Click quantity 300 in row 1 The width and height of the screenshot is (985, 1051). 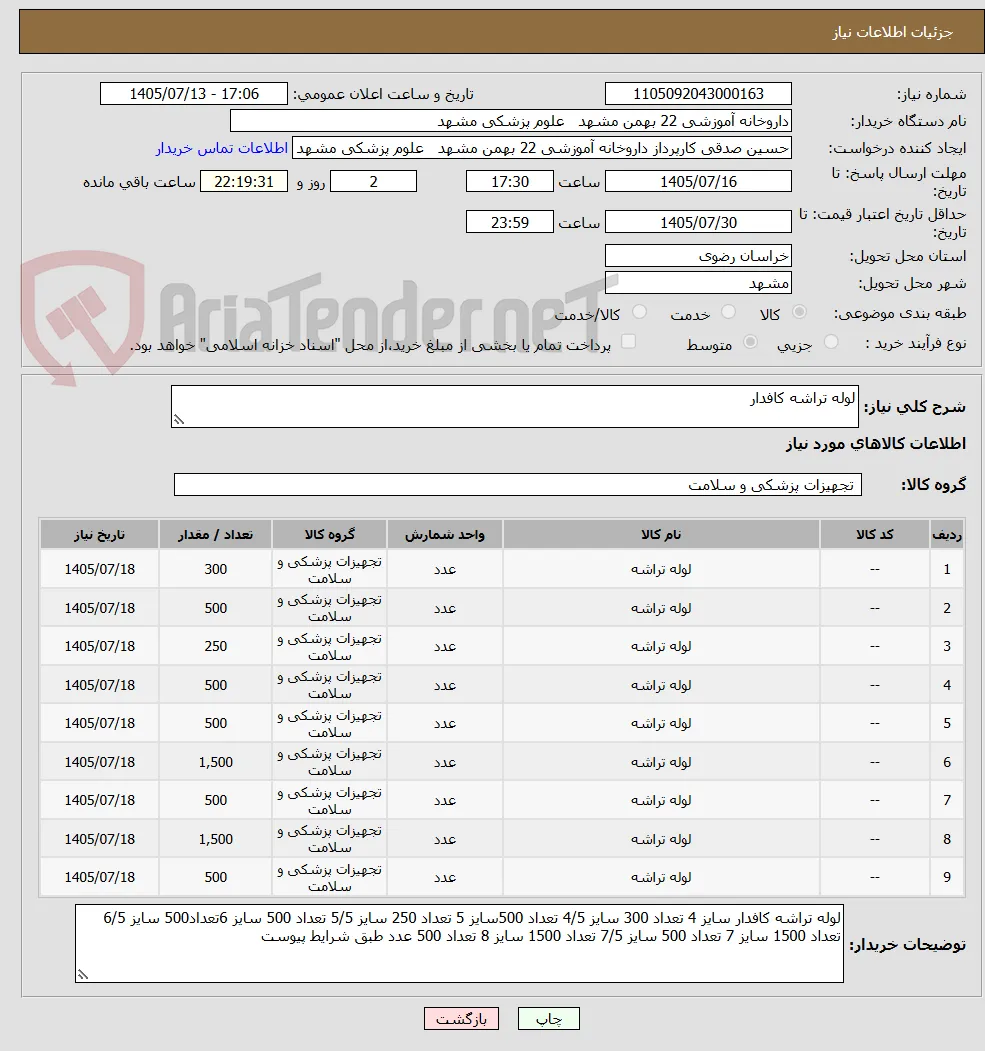pos(215,569)
